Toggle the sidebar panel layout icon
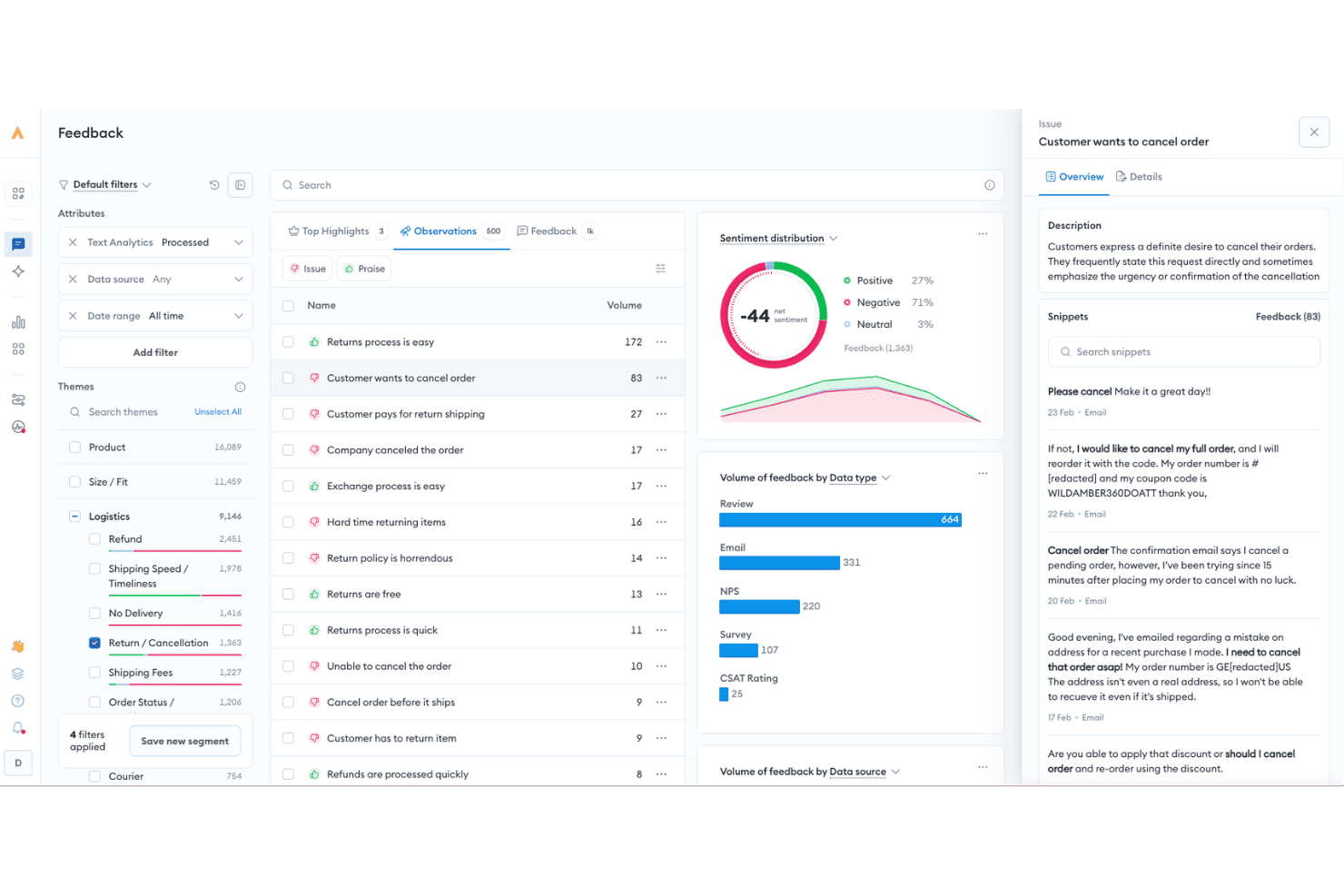The image size is (1344, 896). [240, 185]
